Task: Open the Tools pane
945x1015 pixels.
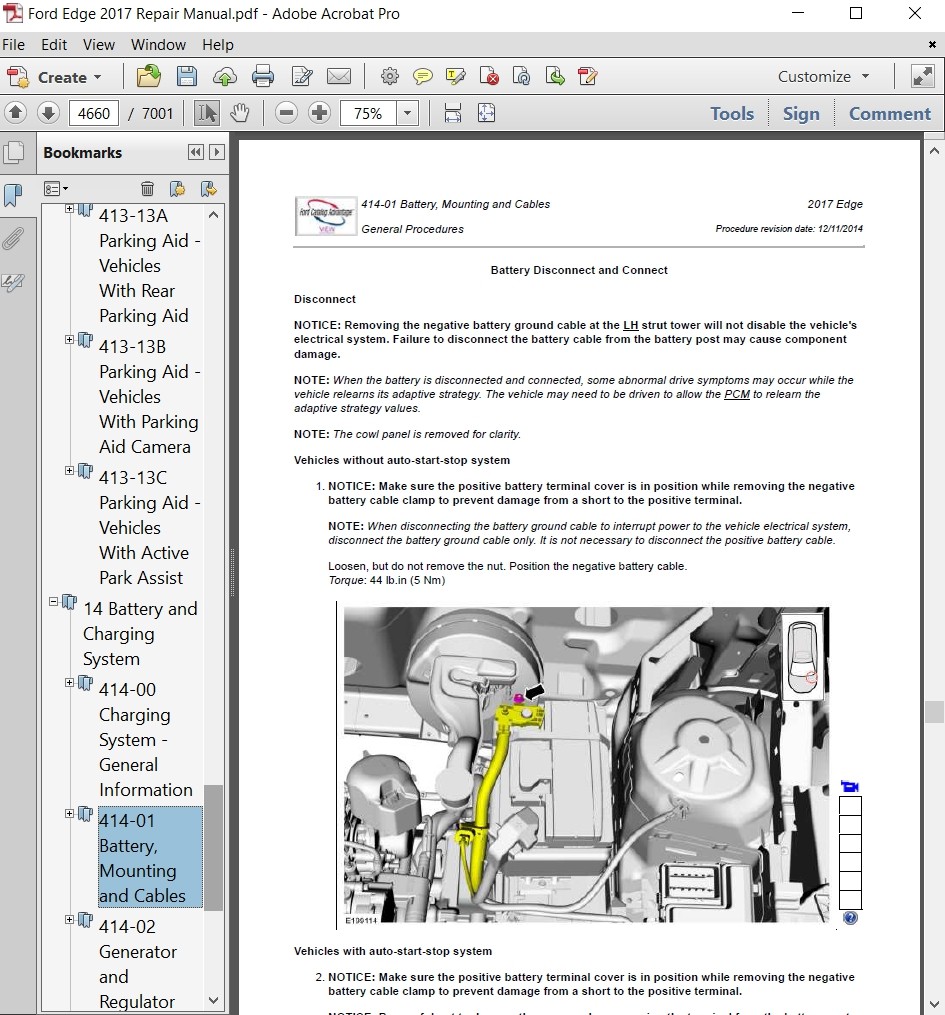Action: [x=731, y=113]
